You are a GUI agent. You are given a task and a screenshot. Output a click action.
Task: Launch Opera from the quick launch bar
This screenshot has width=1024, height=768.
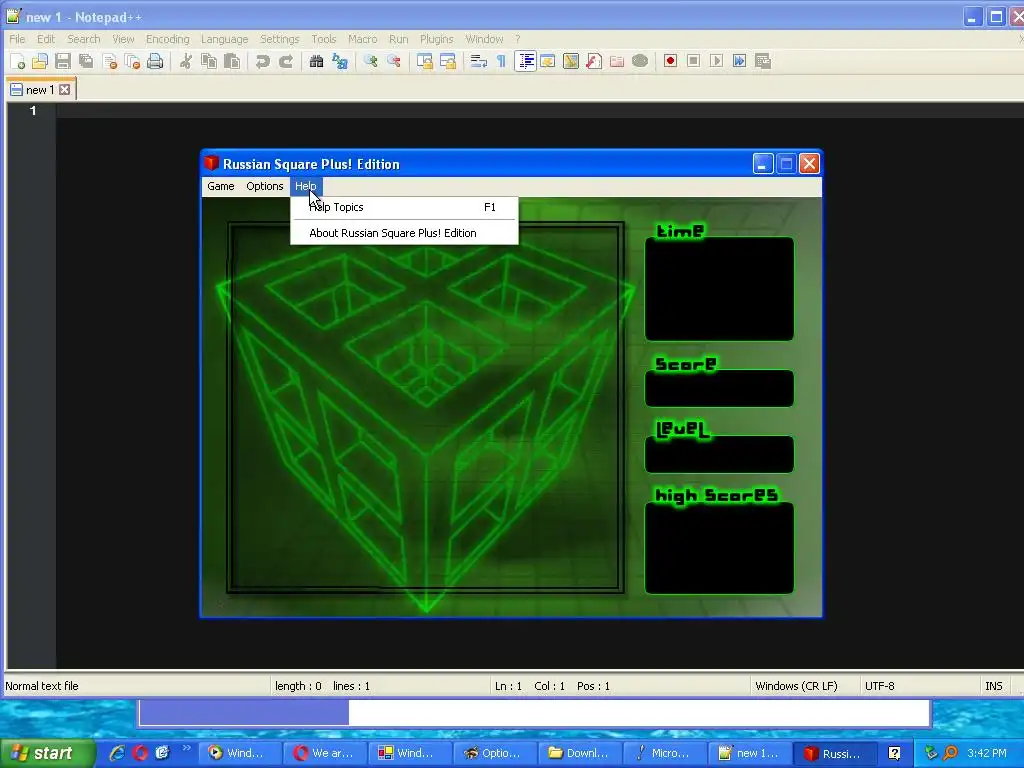coord(140,753)
